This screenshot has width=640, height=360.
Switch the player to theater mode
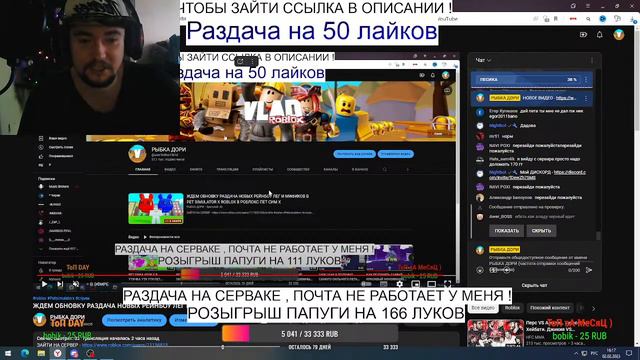(x=431, y=284)
